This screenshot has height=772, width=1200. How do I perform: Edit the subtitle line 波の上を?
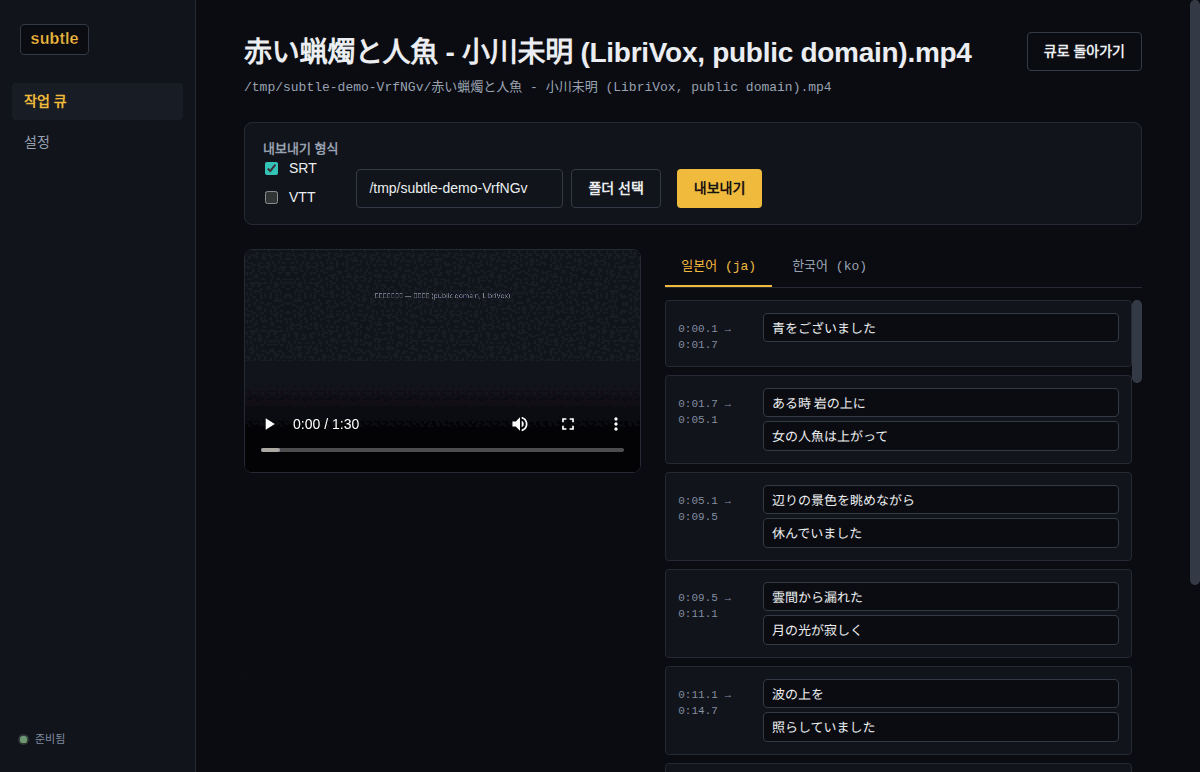940,694
